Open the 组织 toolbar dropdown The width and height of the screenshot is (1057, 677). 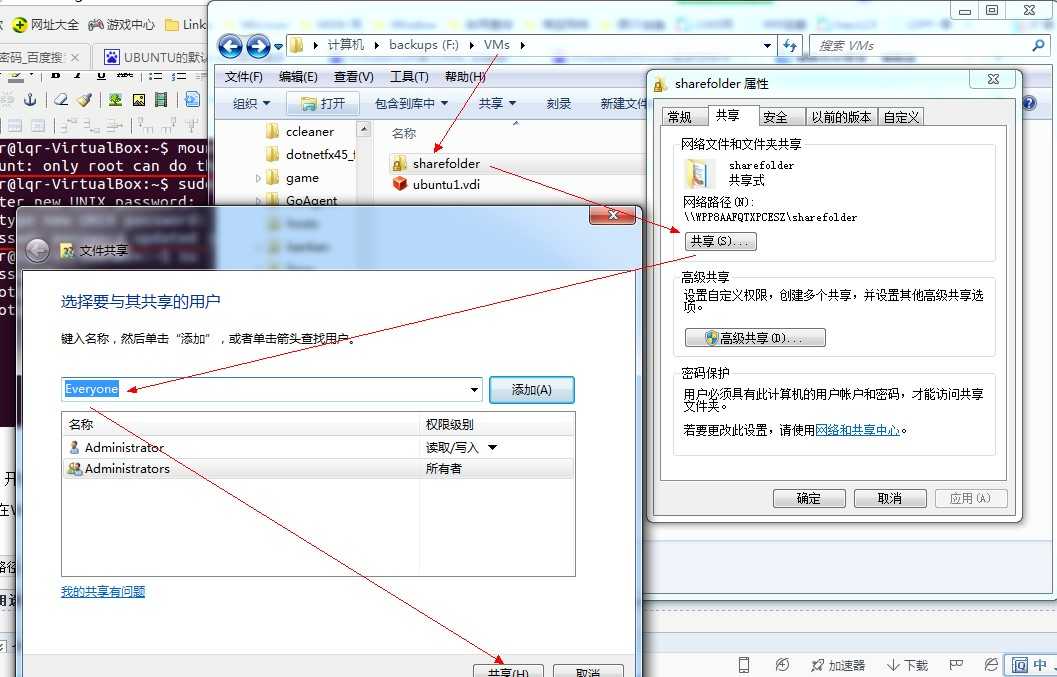coord(251,103)
